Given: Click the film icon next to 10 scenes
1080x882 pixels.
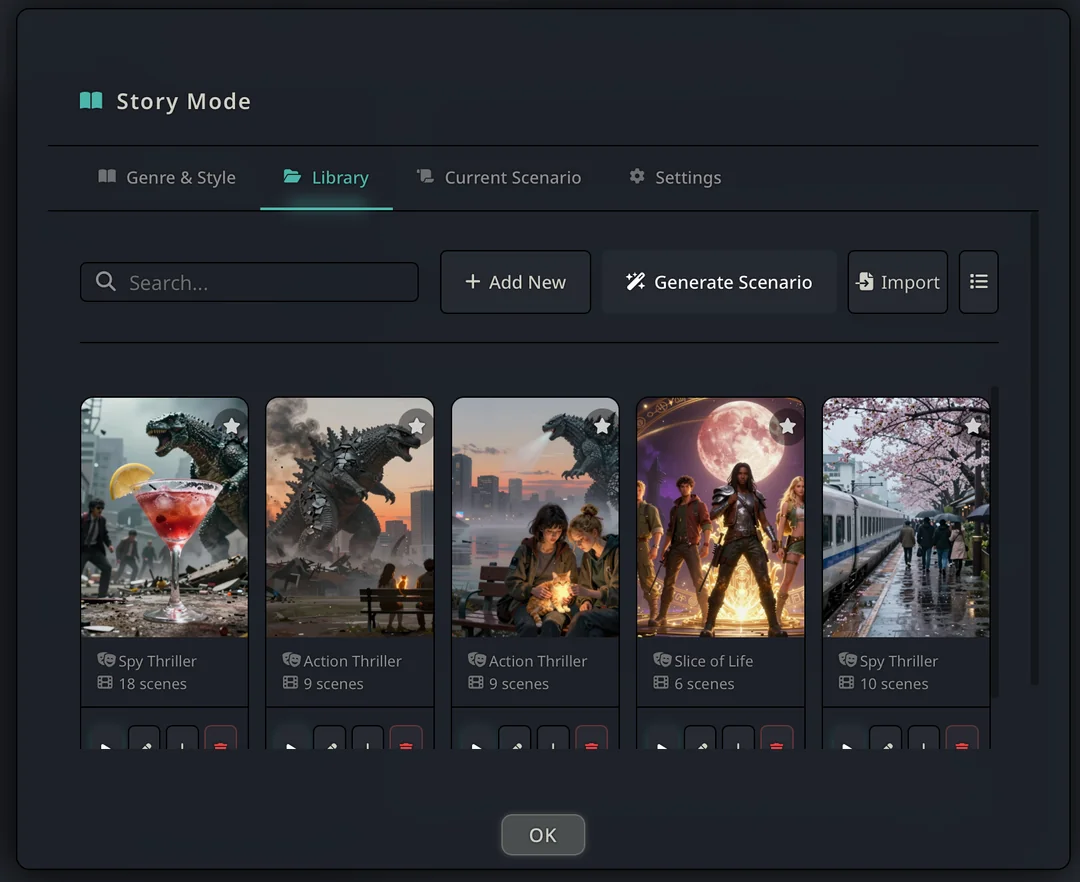Looking at the screenshot, I should pyautogui.click(x=846, y=682).
